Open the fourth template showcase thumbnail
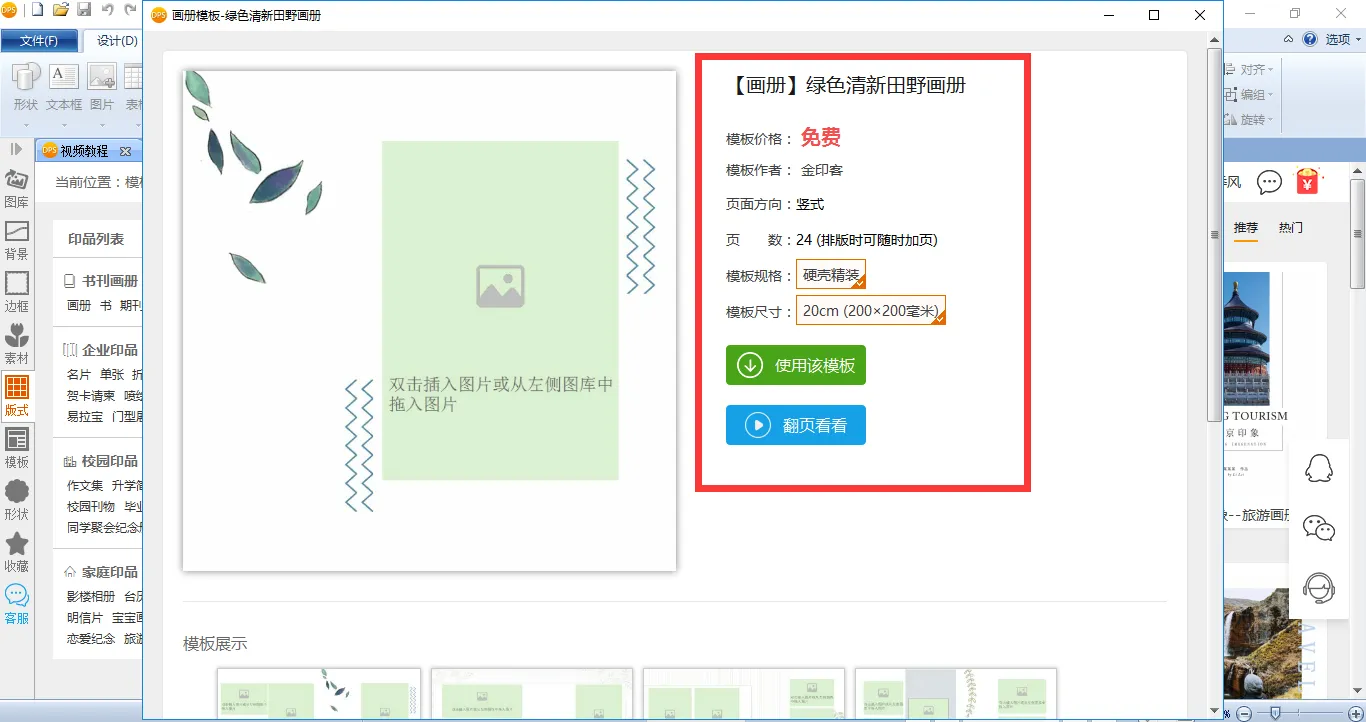 [956, 694]
